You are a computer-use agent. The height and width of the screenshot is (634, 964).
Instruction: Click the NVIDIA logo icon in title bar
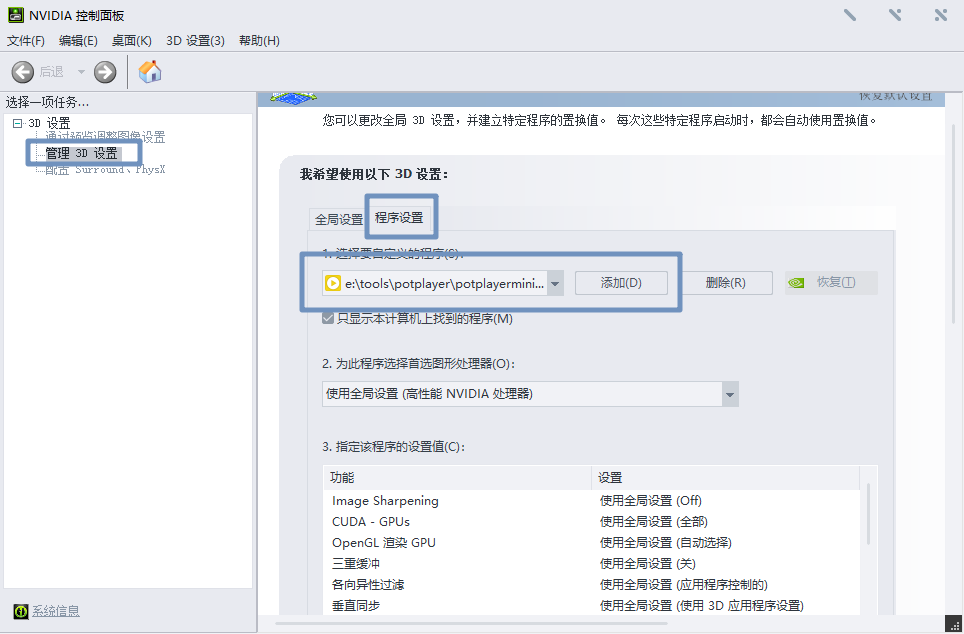(x=15, y=15)
